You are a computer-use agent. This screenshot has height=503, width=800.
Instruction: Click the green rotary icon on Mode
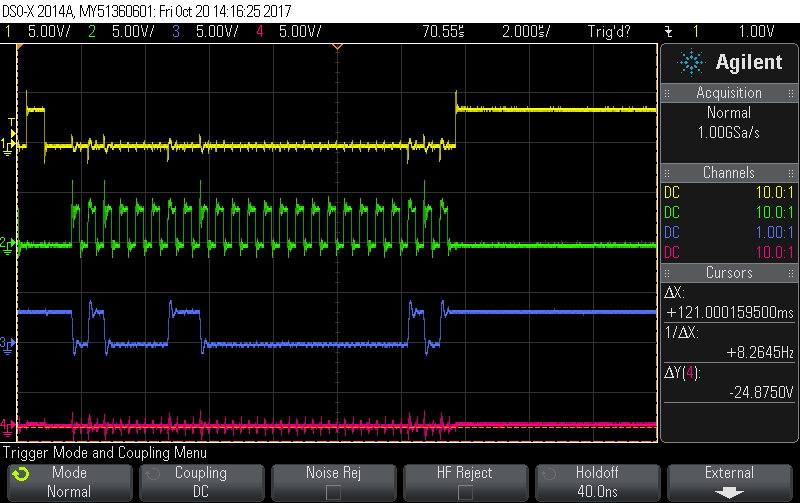pos(21,474)
